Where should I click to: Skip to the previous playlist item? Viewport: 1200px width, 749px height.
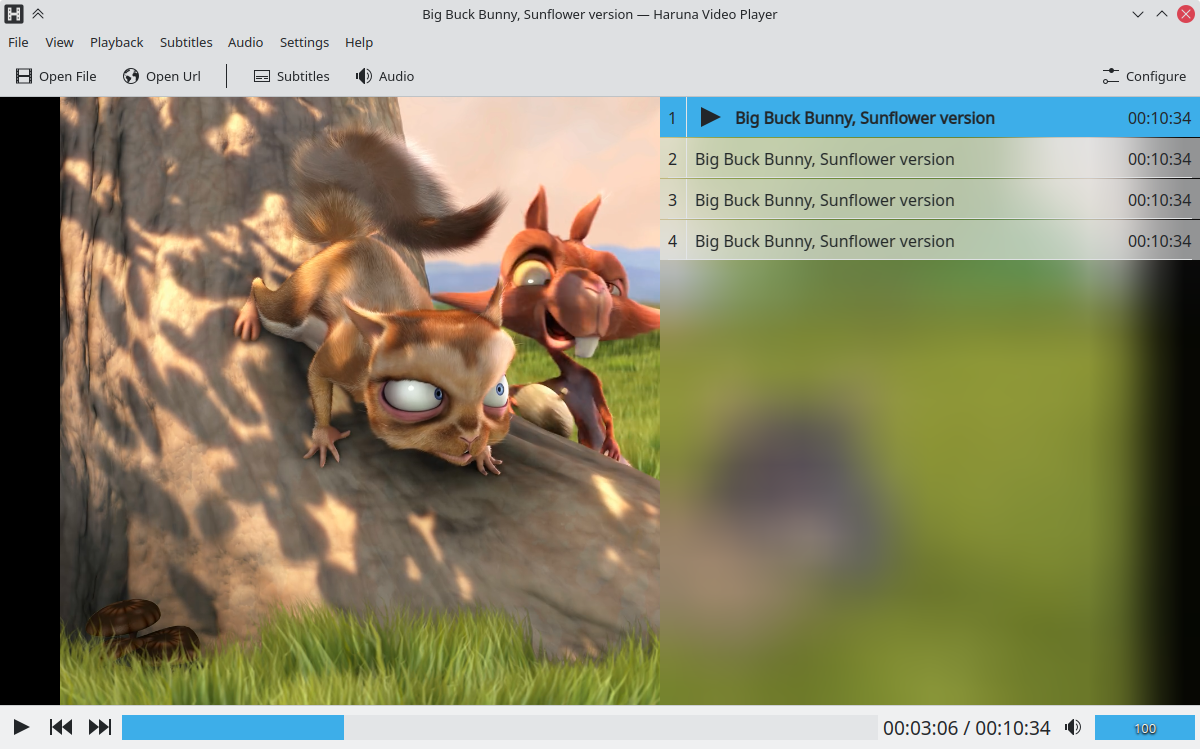pos(61,727)
